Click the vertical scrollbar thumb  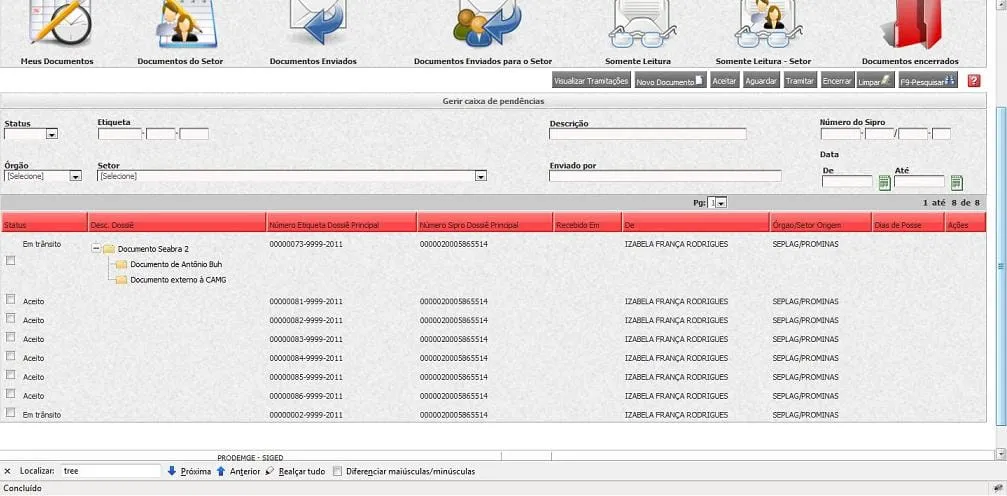pyautogui.click(x=1001, y=266)
